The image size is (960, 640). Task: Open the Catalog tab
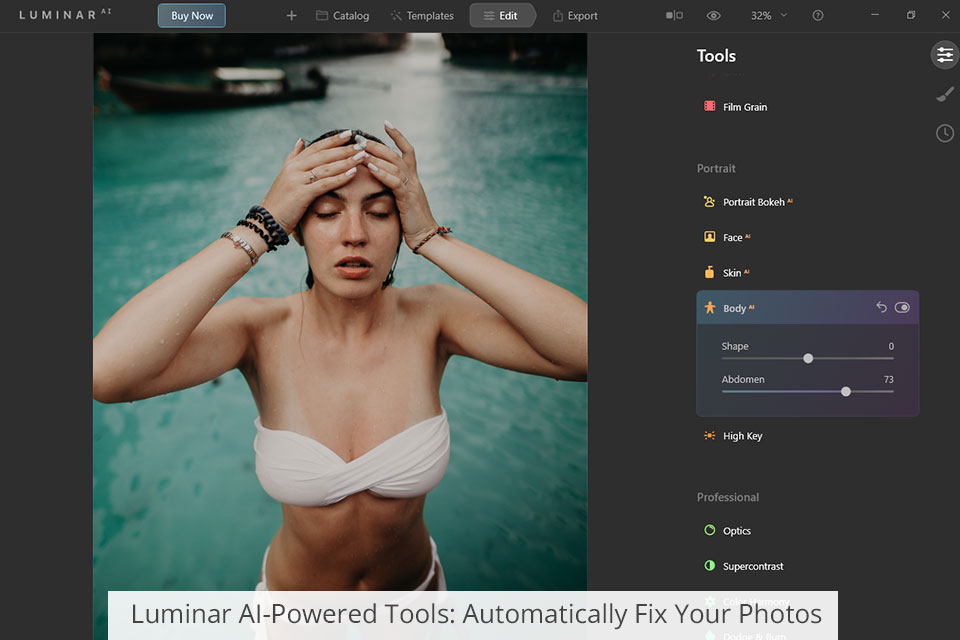tap(342, 16)
